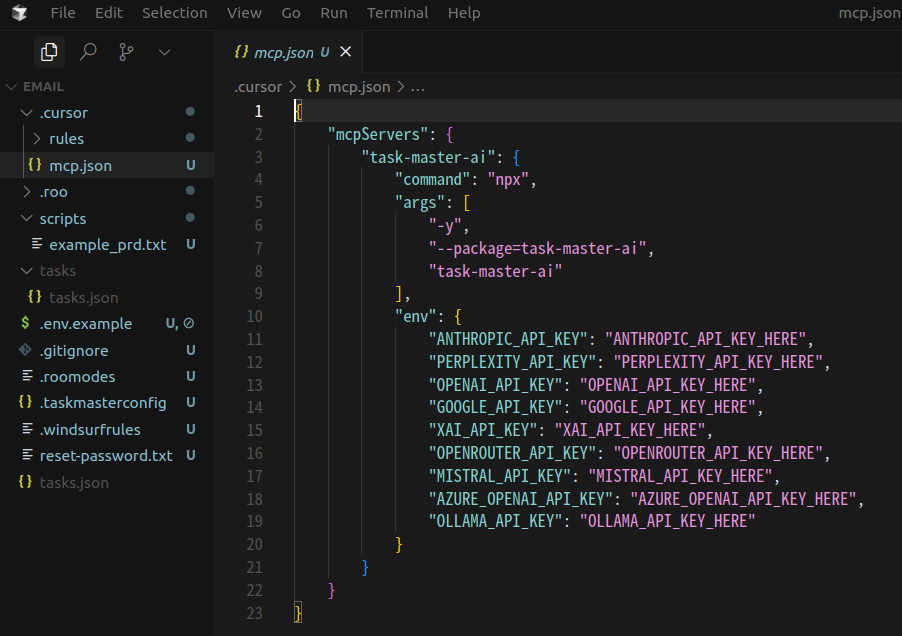Open the File menu
The image size is (902, 636).
63,13
